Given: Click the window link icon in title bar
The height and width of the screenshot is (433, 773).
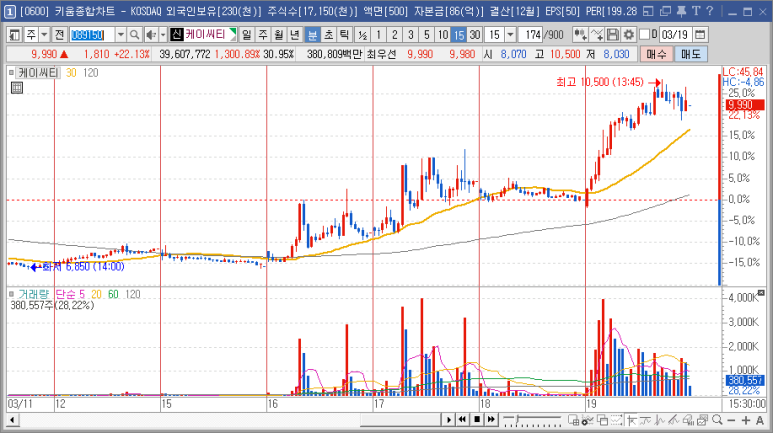Looking at the screenshot, I should click(649, 11).
